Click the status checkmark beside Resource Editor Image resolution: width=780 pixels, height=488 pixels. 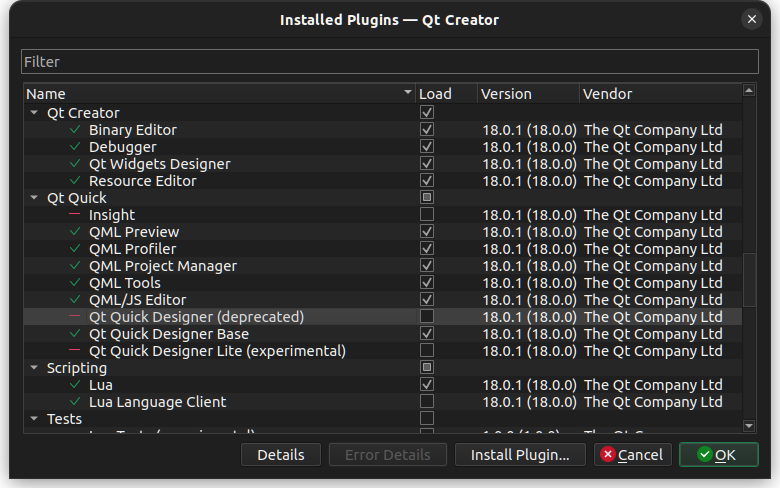[75, 181]
